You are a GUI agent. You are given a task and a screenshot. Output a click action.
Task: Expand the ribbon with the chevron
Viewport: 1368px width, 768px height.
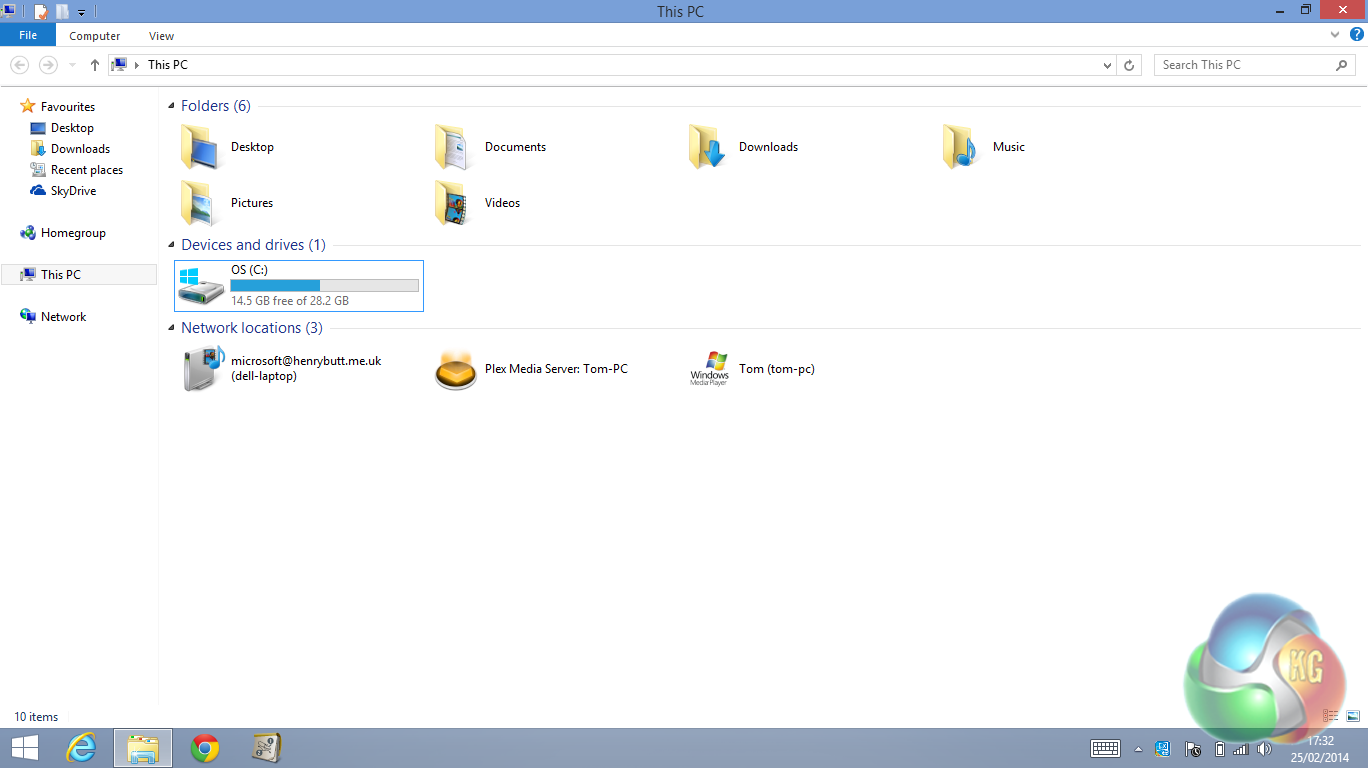pyautogui.click(x=1335, y=35)
